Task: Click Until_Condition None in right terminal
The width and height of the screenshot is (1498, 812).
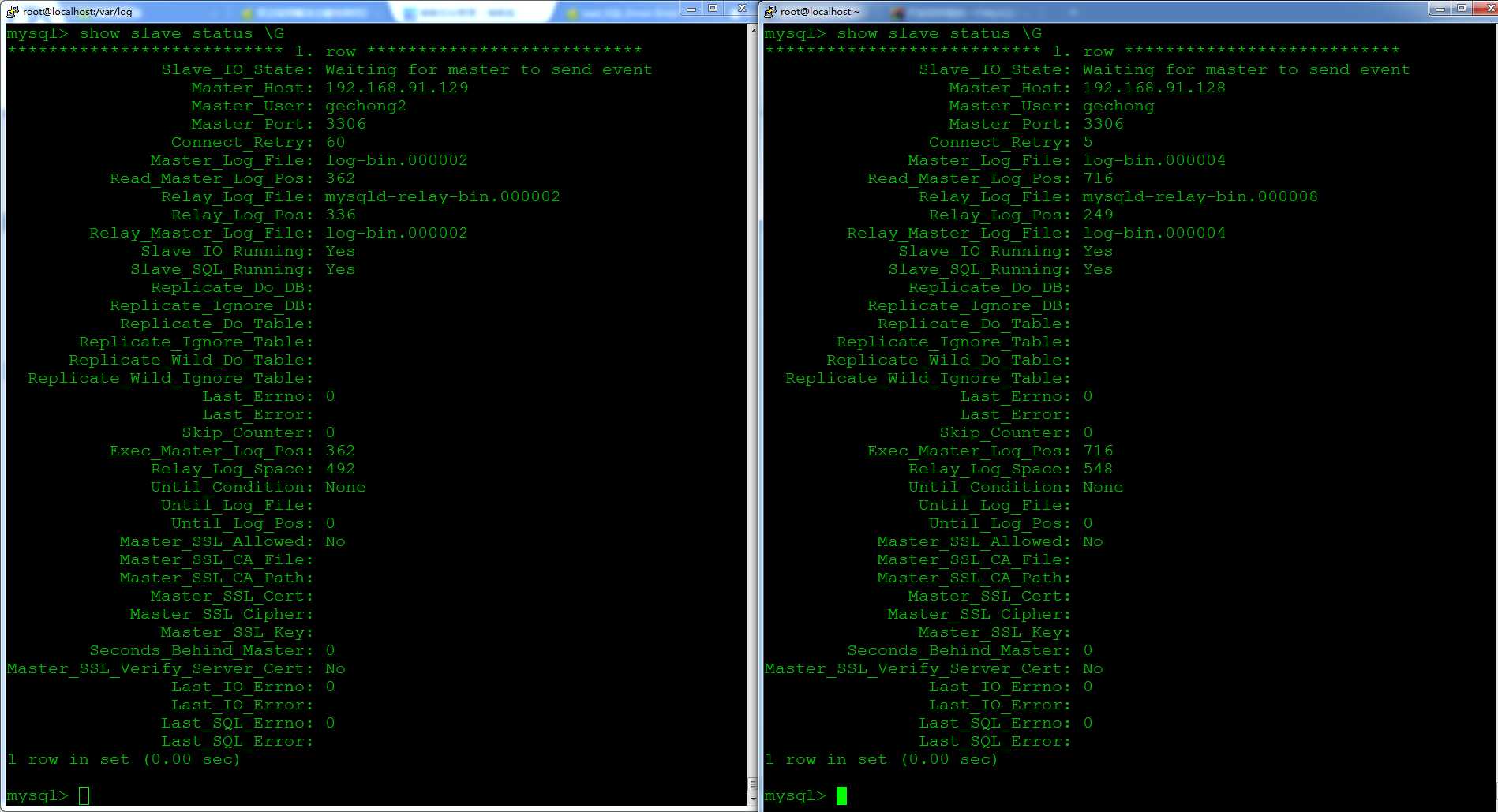Action: click(1103, 487)
